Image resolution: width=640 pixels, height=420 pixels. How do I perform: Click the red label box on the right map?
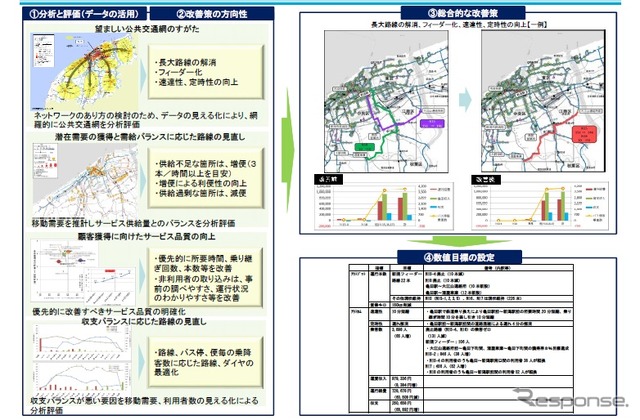coord(584,134)
